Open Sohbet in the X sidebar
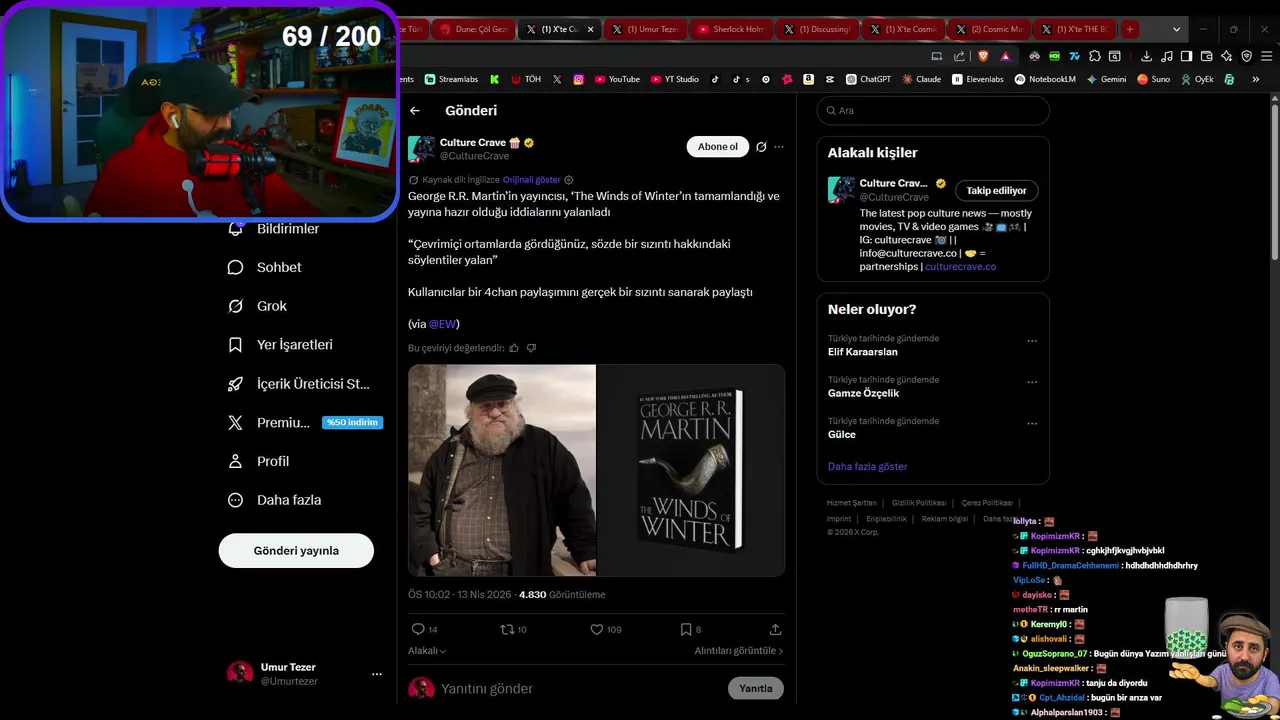This screenshot has width=1280, height=720. click(265, 267)
